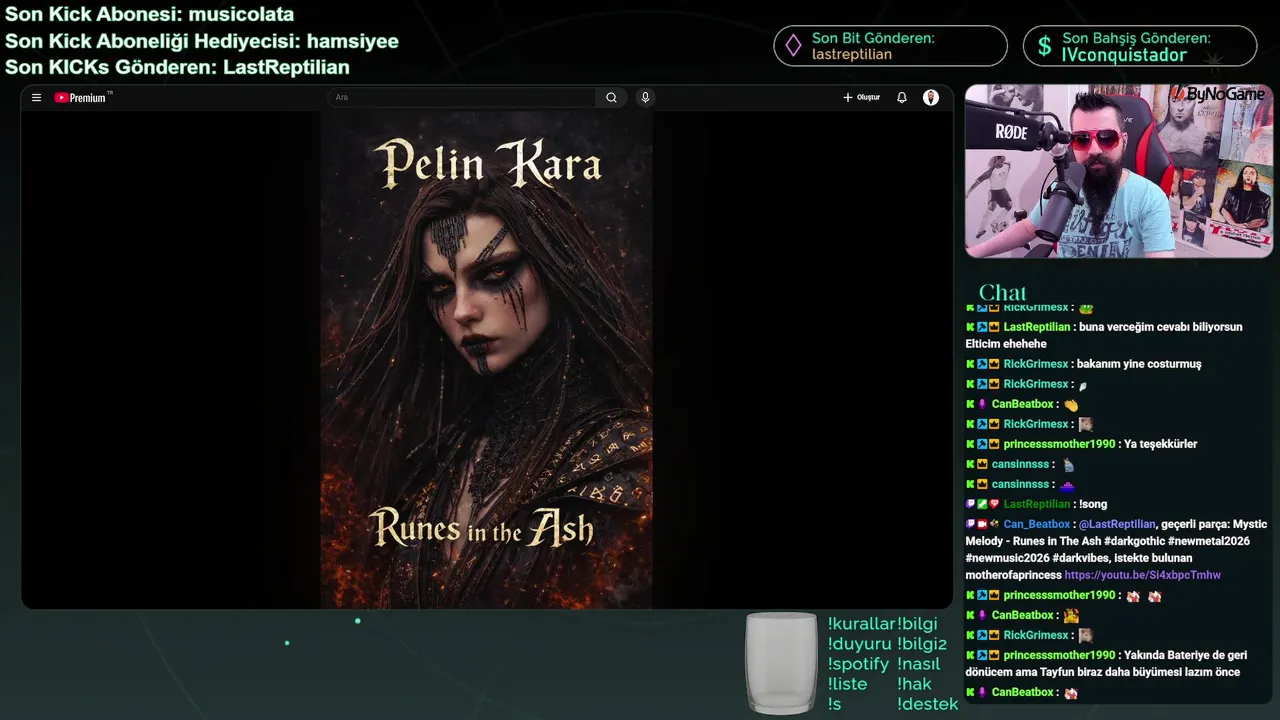Viewport: 1280px width, 720px height.
Task: Click the Pelin Kara video cover art
Action: click(x=487, y=359)
